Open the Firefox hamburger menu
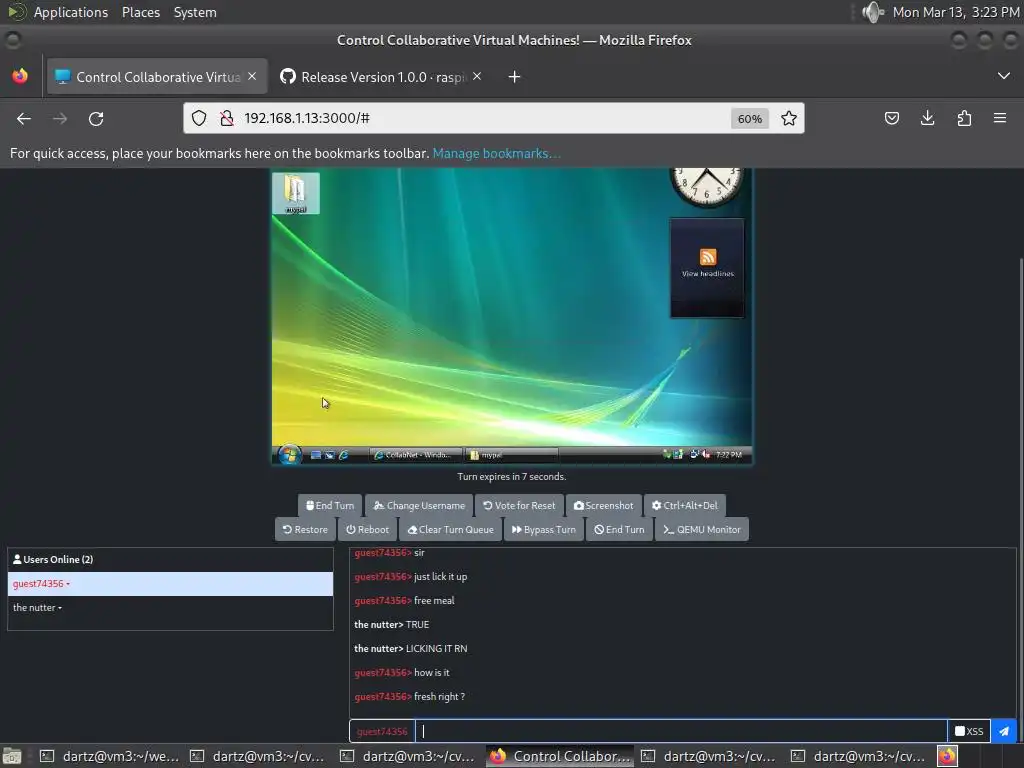 [1000, 118]
